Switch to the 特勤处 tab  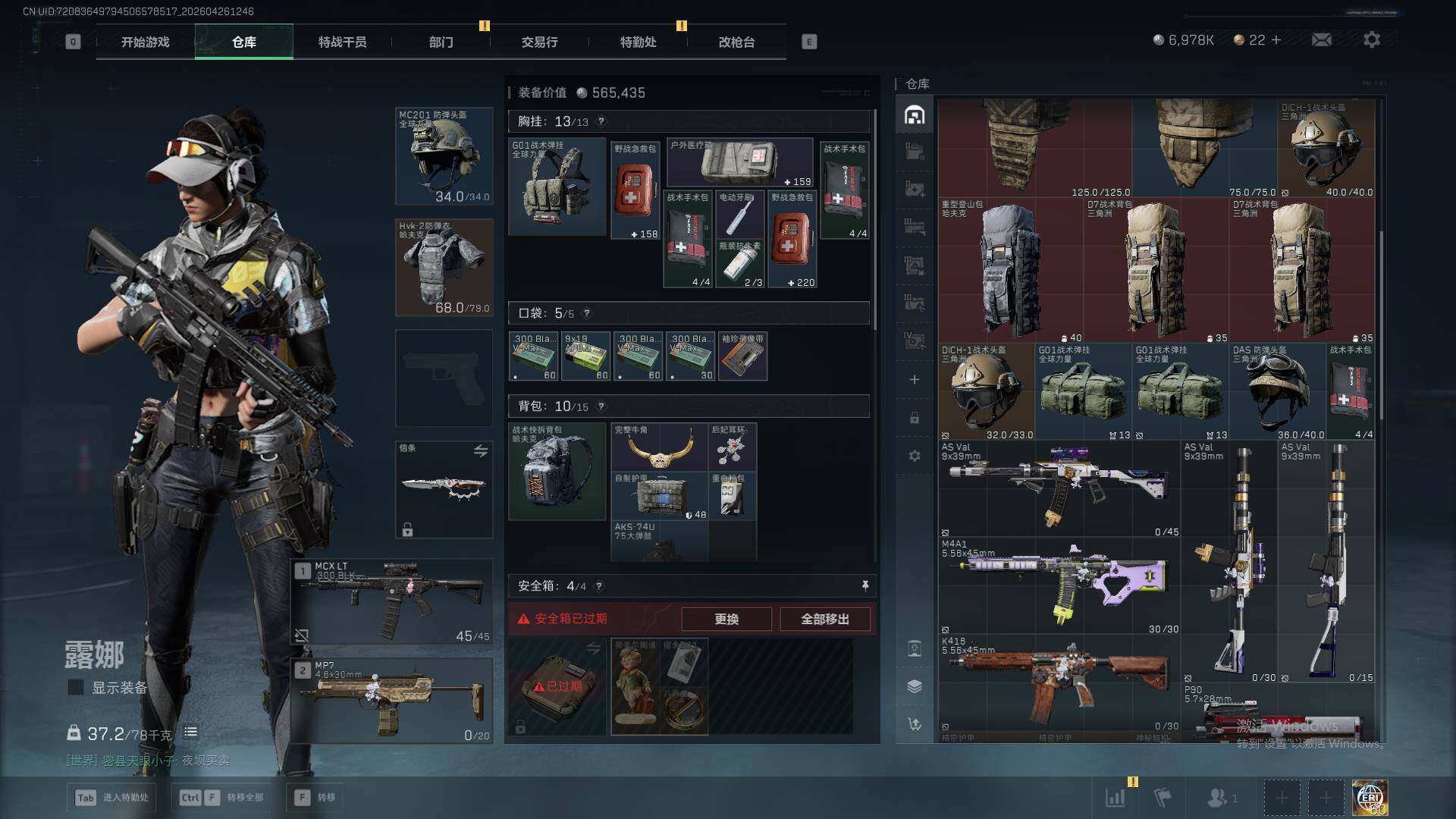pos(639,42)
